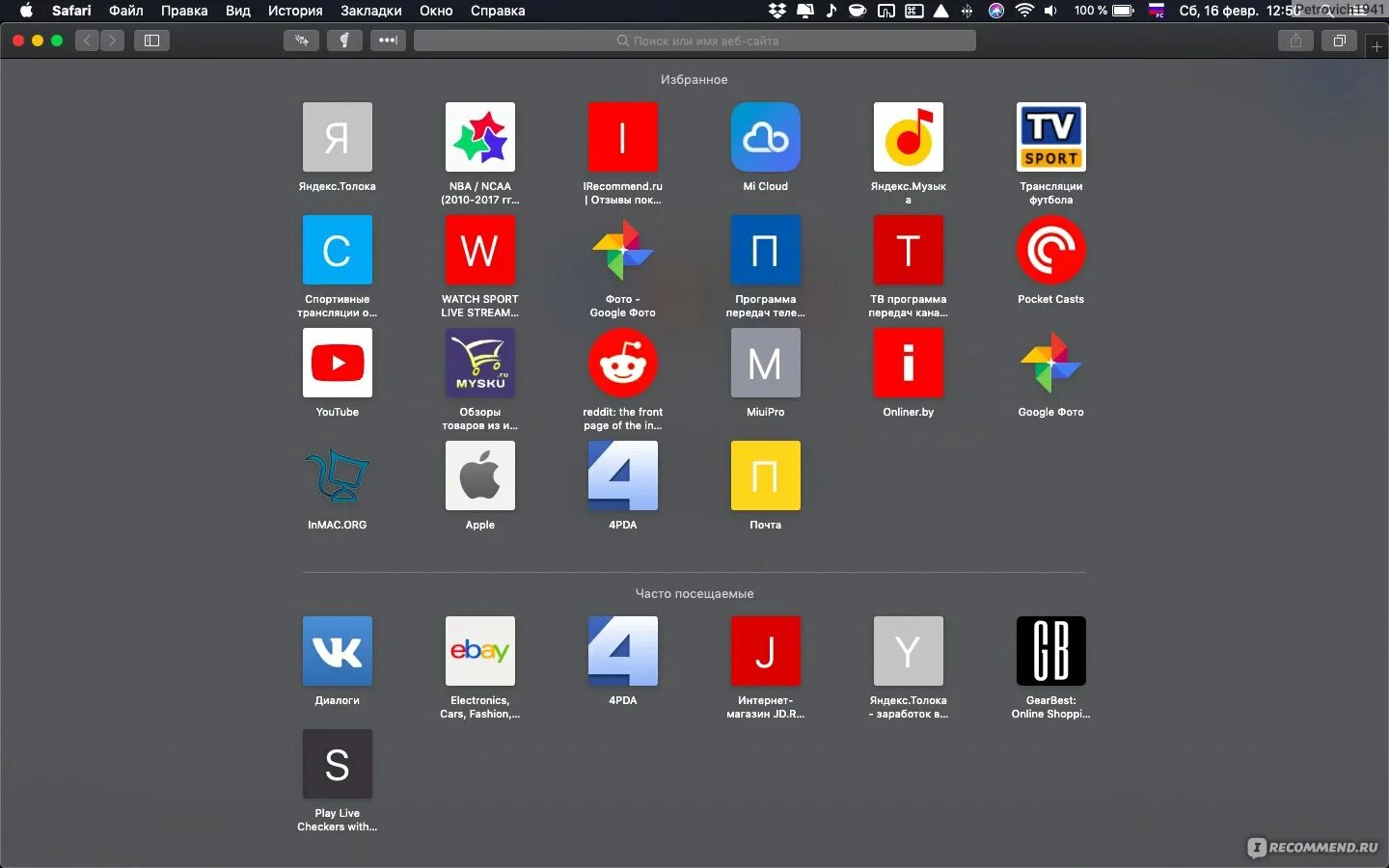Open the Окно menu
The image size is (1389, 868).
coord(436,11)
